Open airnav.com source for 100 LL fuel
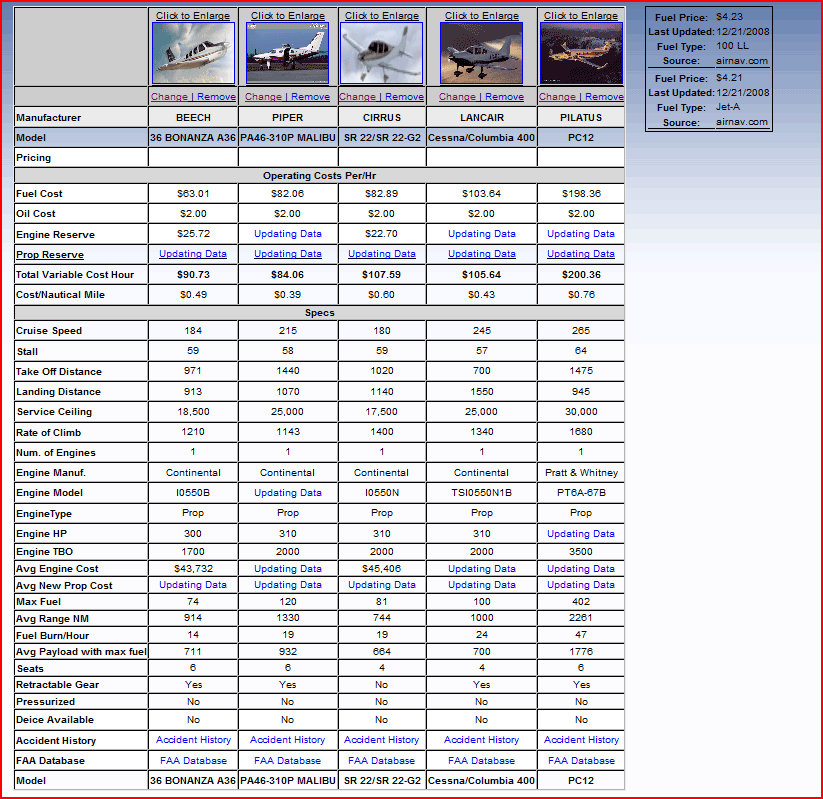The image size is (823, 799). pos(742,61)
